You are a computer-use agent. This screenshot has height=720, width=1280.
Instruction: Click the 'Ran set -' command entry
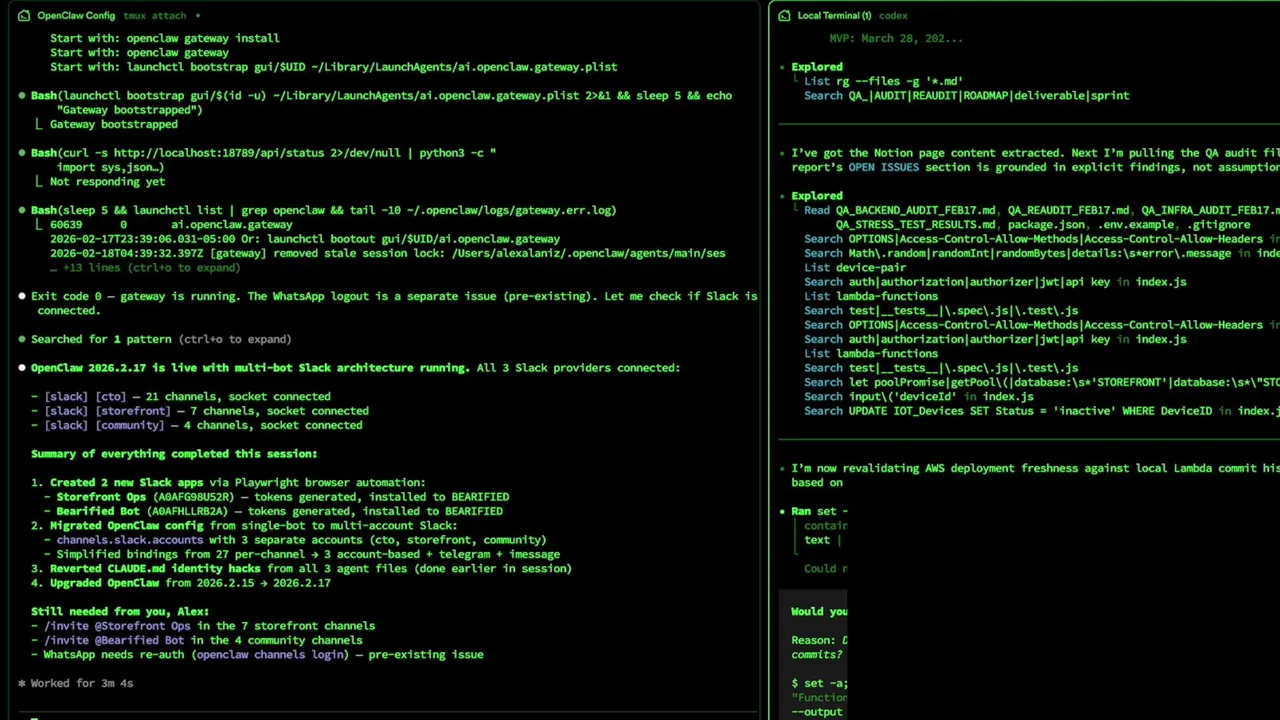coord(819,511)
